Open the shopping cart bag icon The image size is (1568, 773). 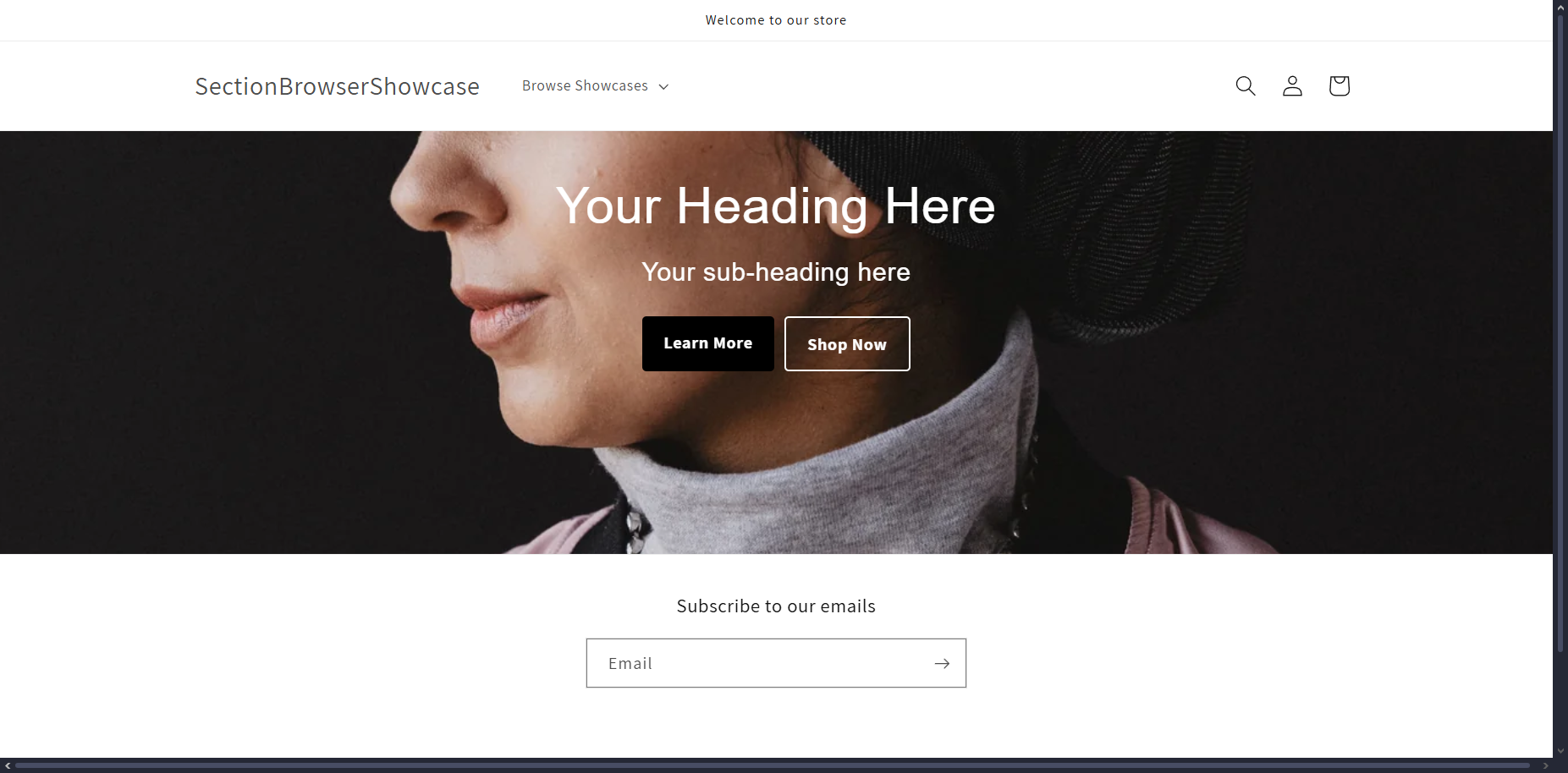pos(1339,85)
